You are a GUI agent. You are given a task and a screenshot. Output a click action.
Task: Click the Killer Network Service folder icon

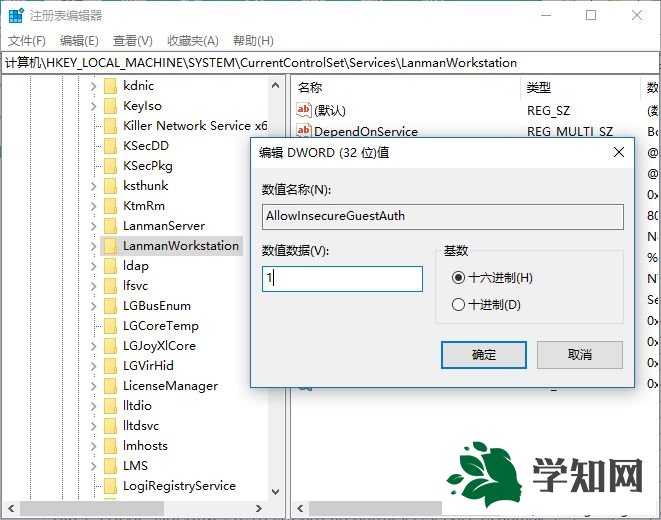click(x=110, y=126)
